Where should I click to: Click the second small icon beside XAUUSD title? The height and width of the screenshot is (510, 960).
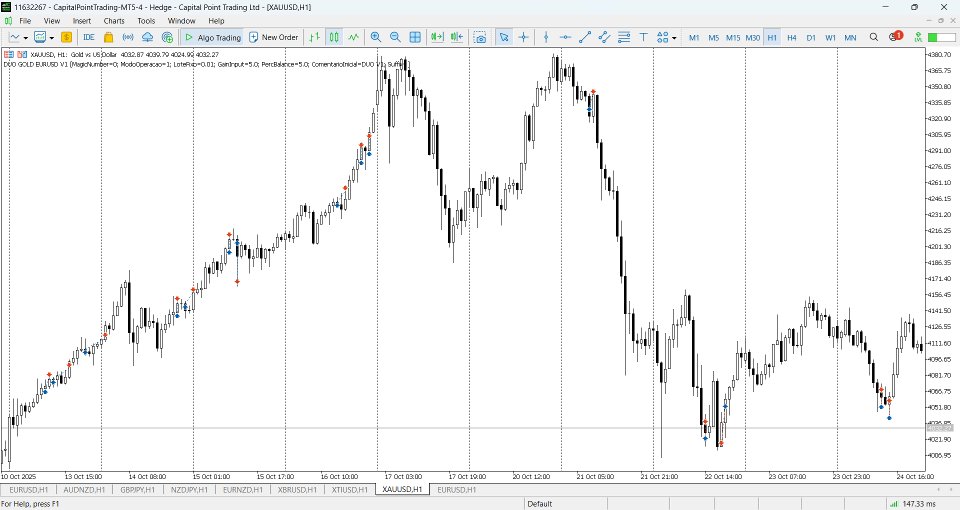click(22, 54)
